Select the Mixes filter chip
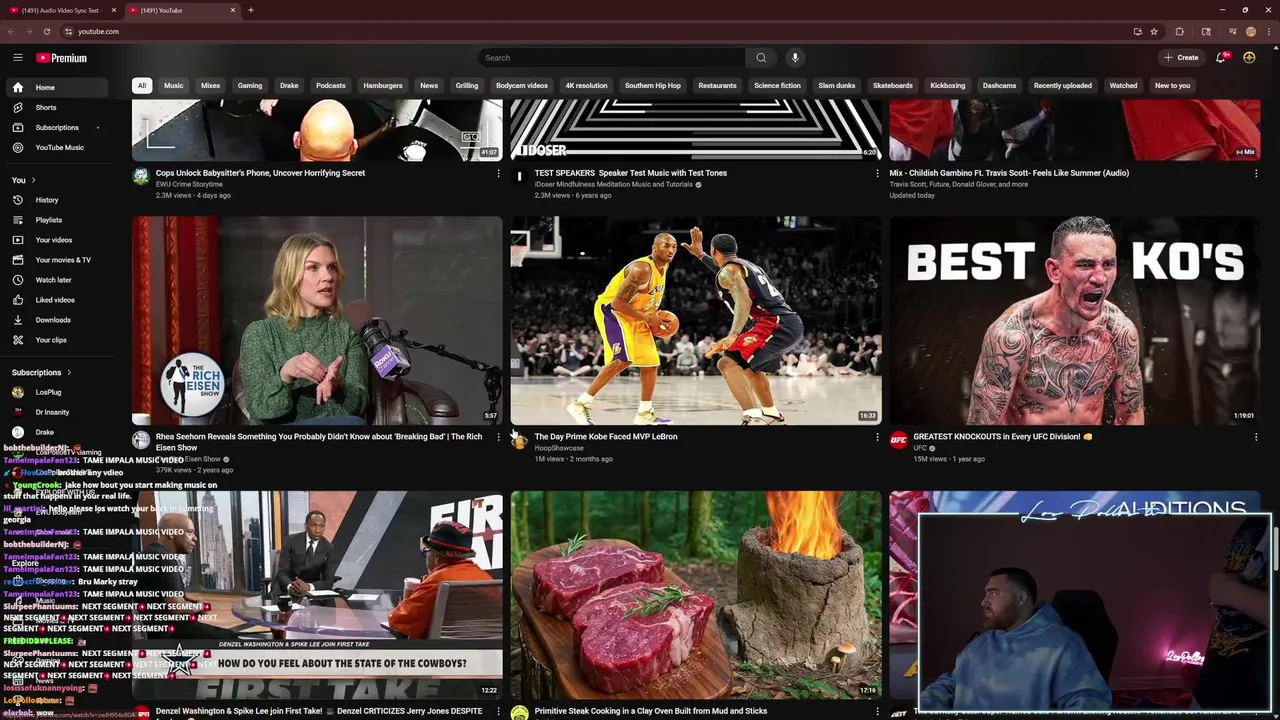Image resolution: width=1280 pixels, height=720 pixels. pyautogui.click(x=210, y=86)
